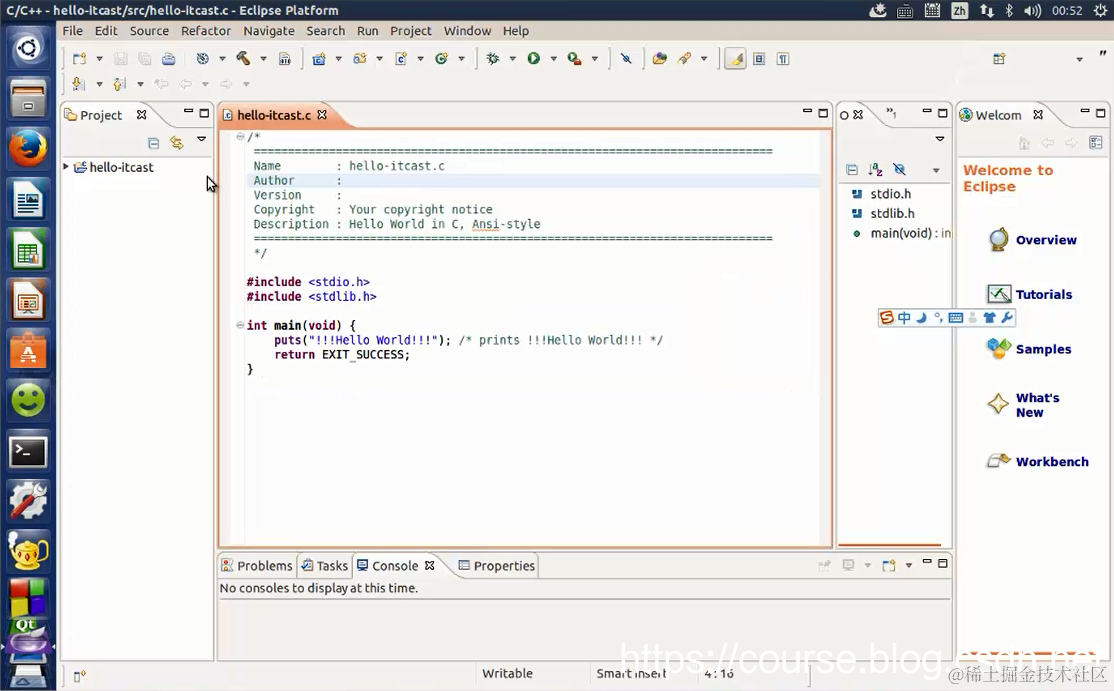Click the New C source file icon
Viewport: 1114px width, 691px height.
coord(401,59)
